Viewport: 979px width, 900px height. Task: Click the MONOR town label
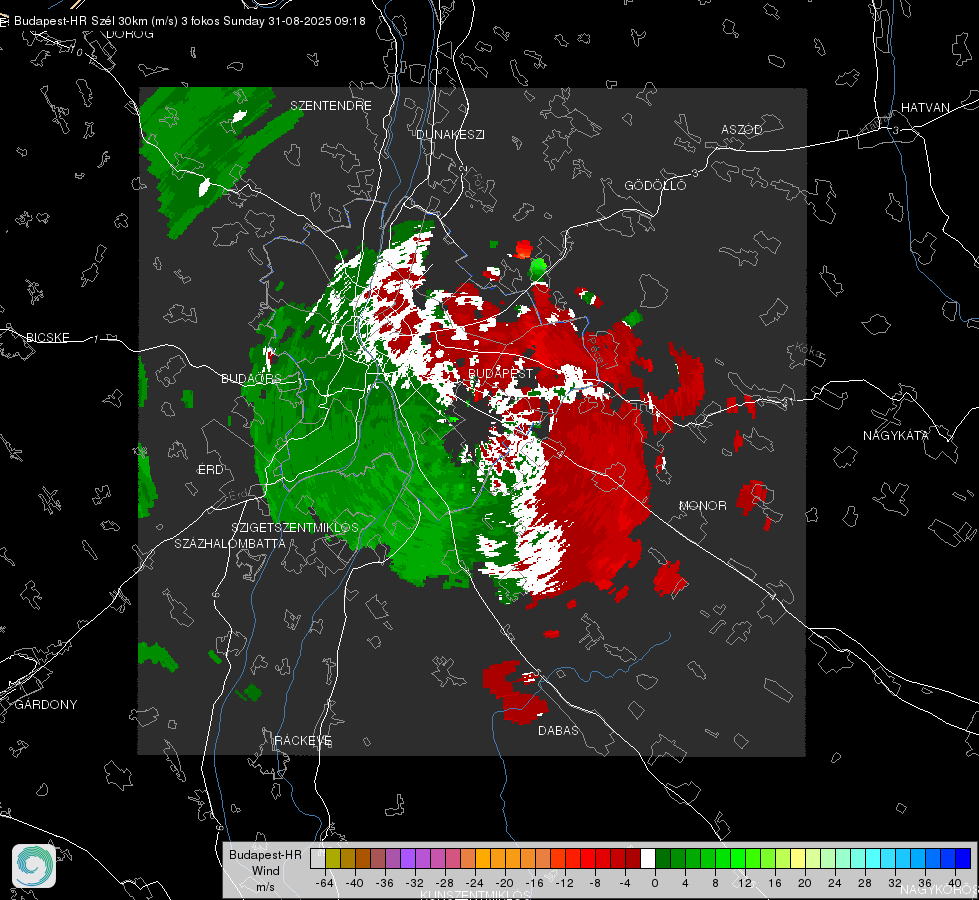click(702, 505)
